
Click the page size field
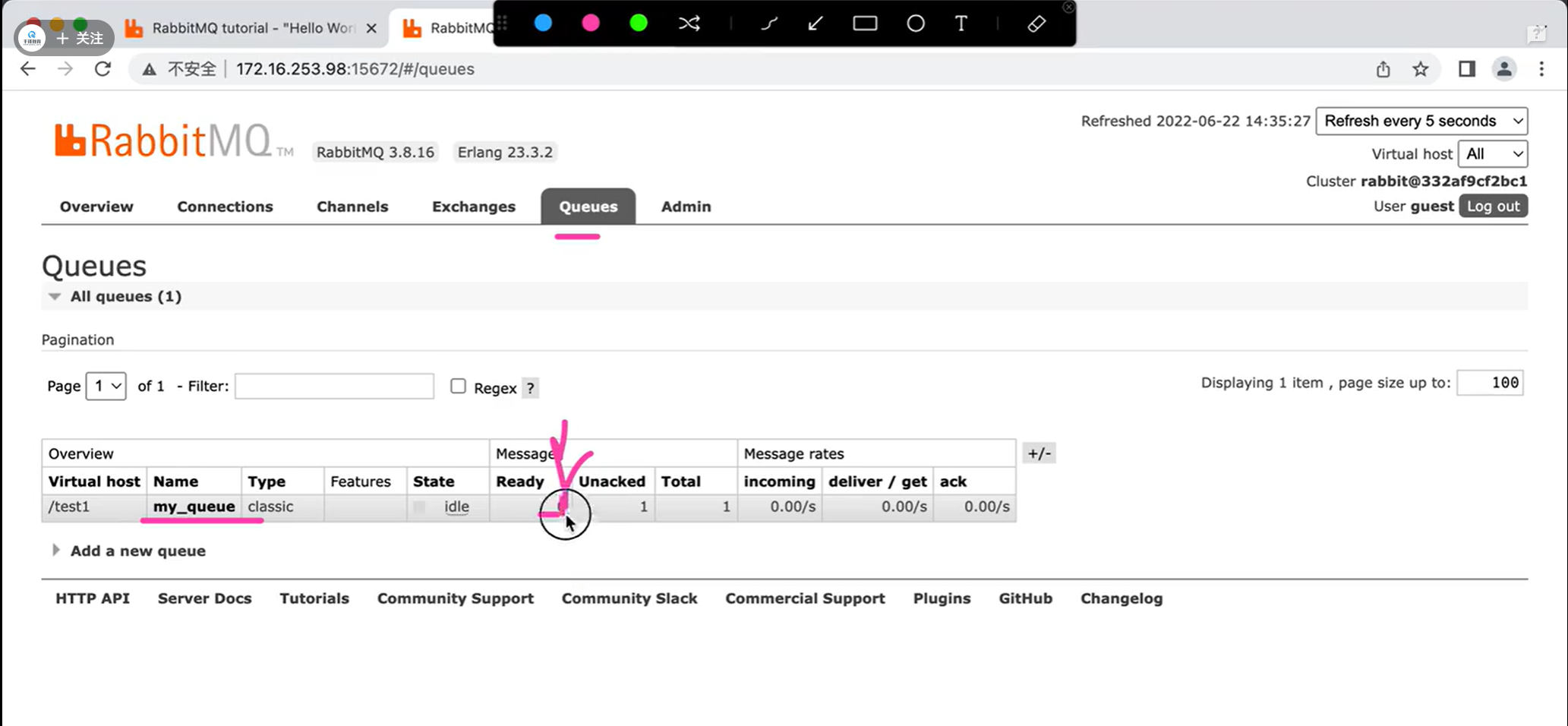(x=1490, y=383)
